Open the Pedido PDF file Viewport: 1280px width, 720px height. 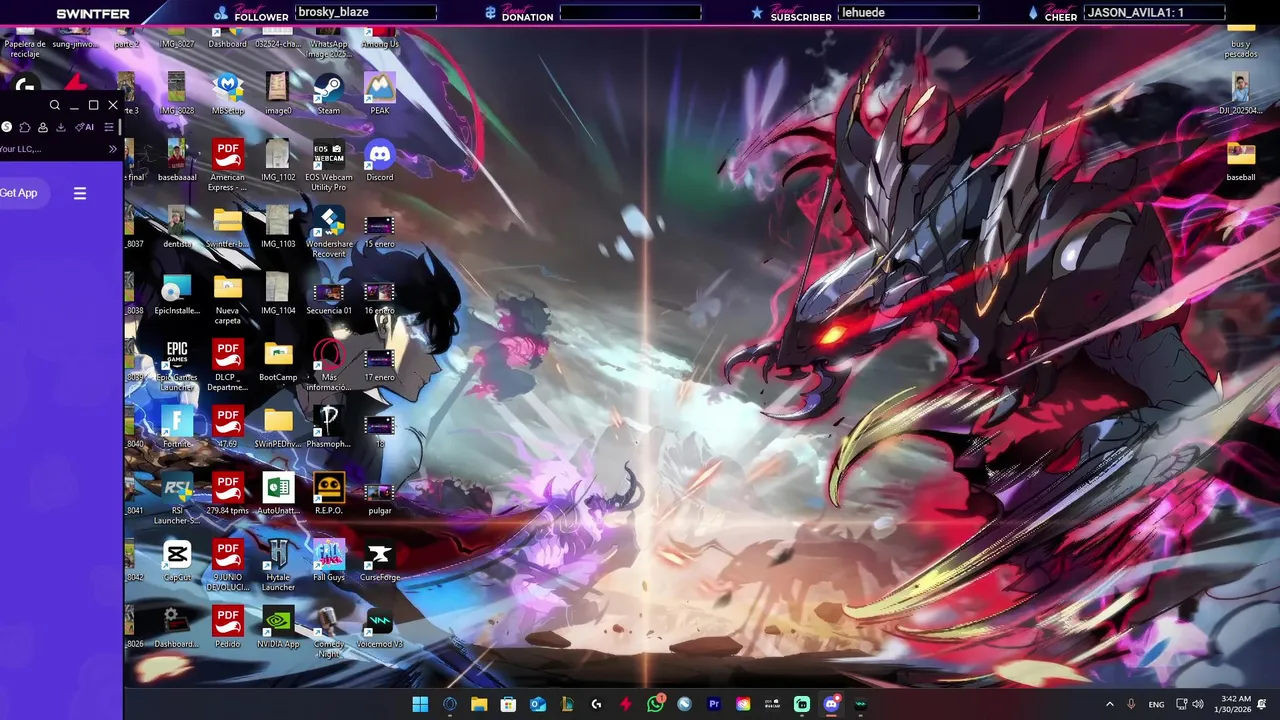(227, 627)
